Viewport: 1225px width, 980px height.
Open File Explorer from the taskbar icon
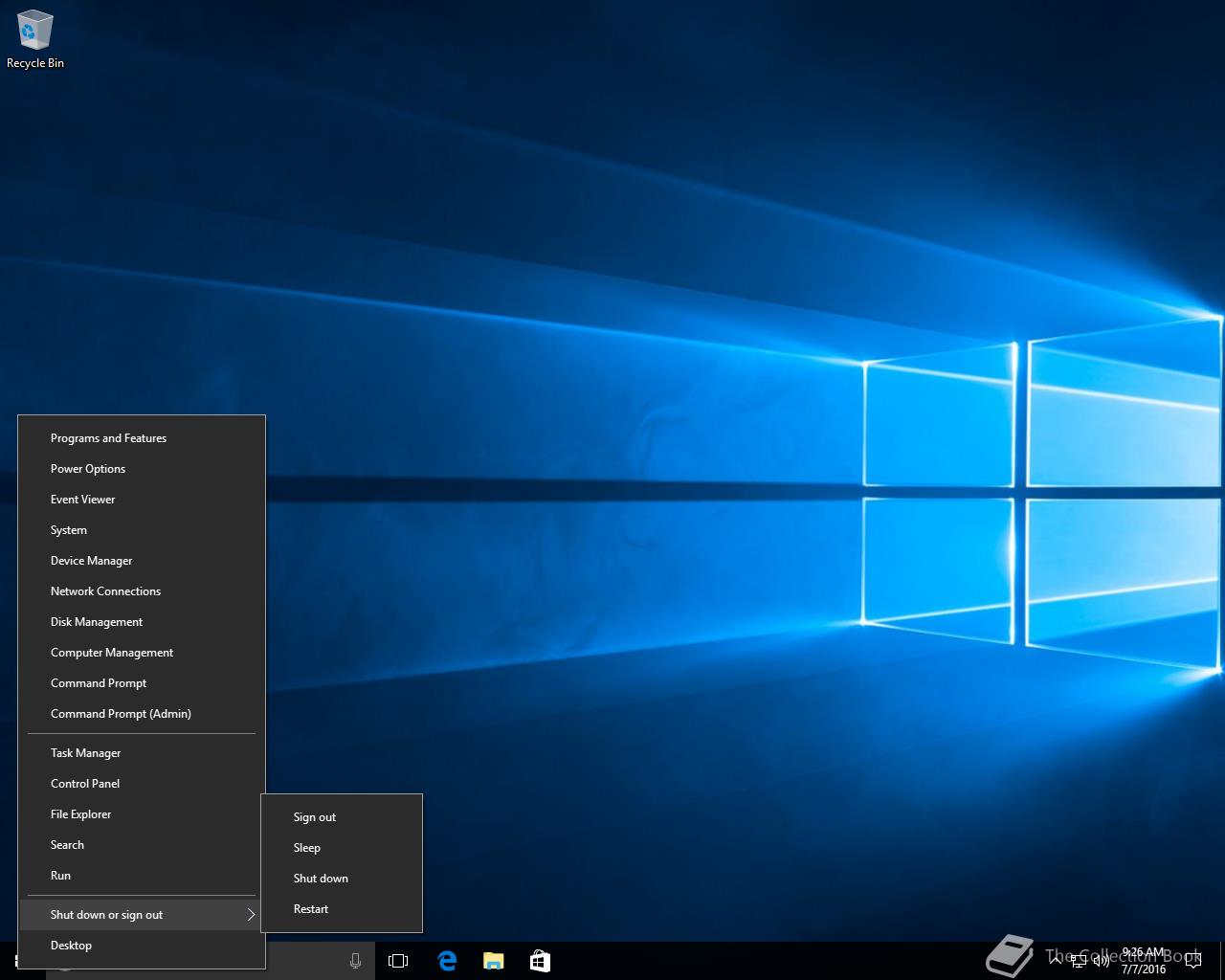pos(493,961)
